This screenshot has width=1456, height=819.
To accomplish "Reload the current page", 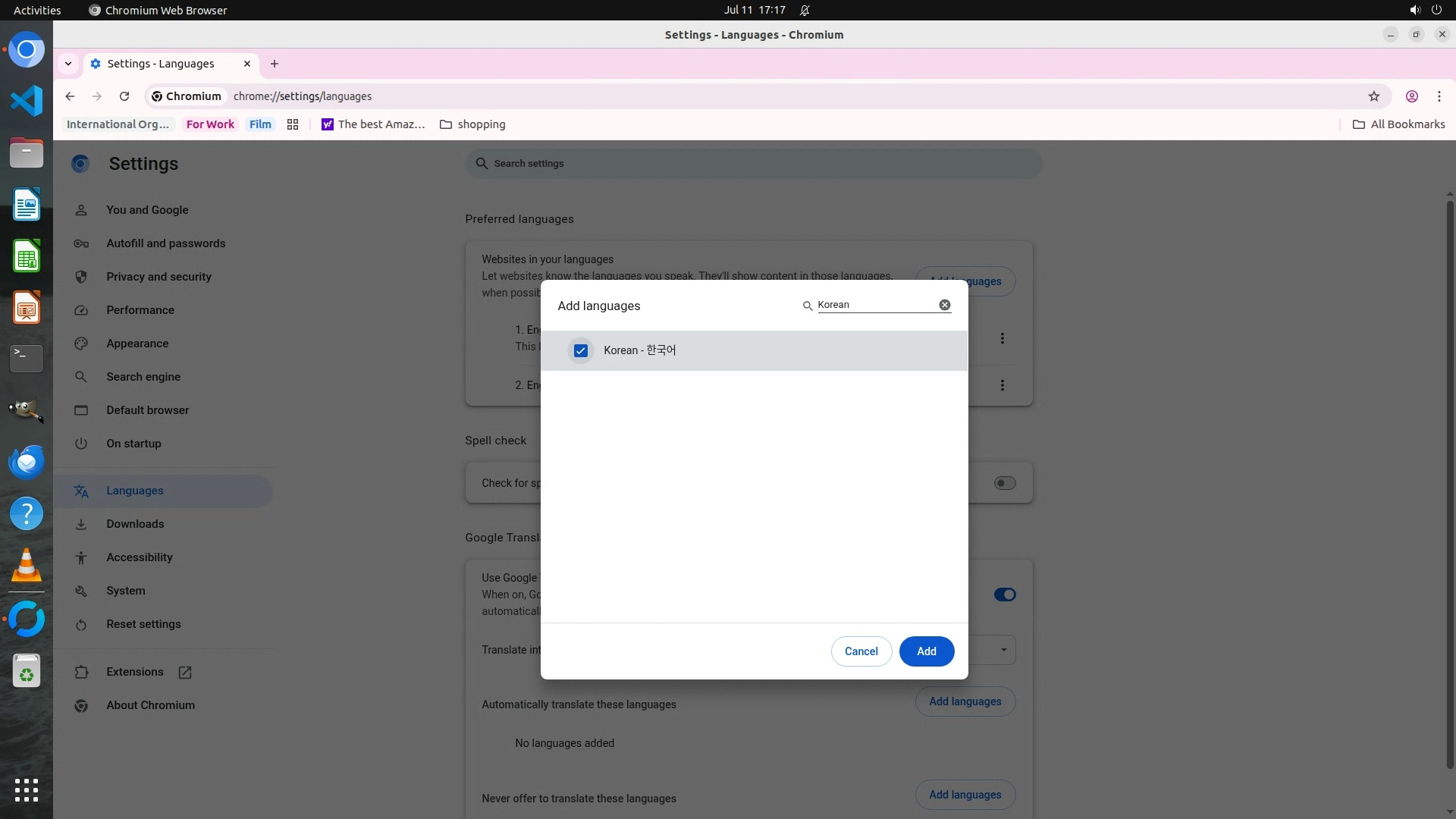I will (x=124, y=96).
